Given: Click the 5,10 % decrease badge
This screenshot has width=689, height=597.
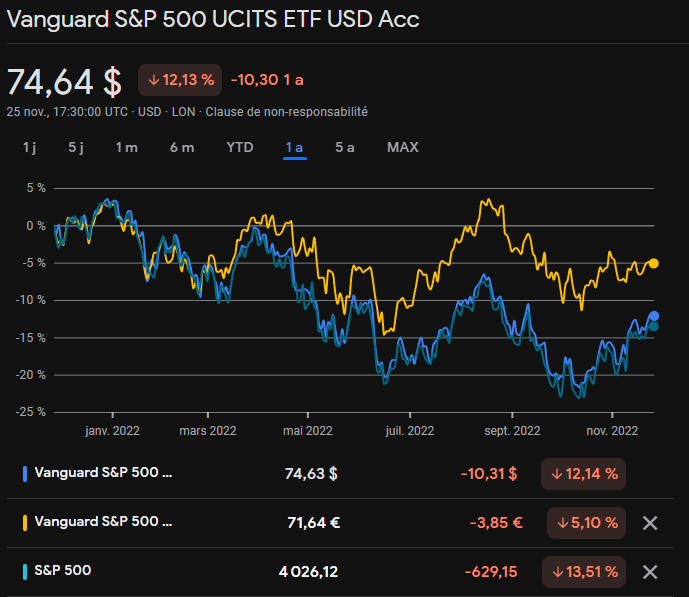Looking at the screenshot, I should (x=587, y=522).
